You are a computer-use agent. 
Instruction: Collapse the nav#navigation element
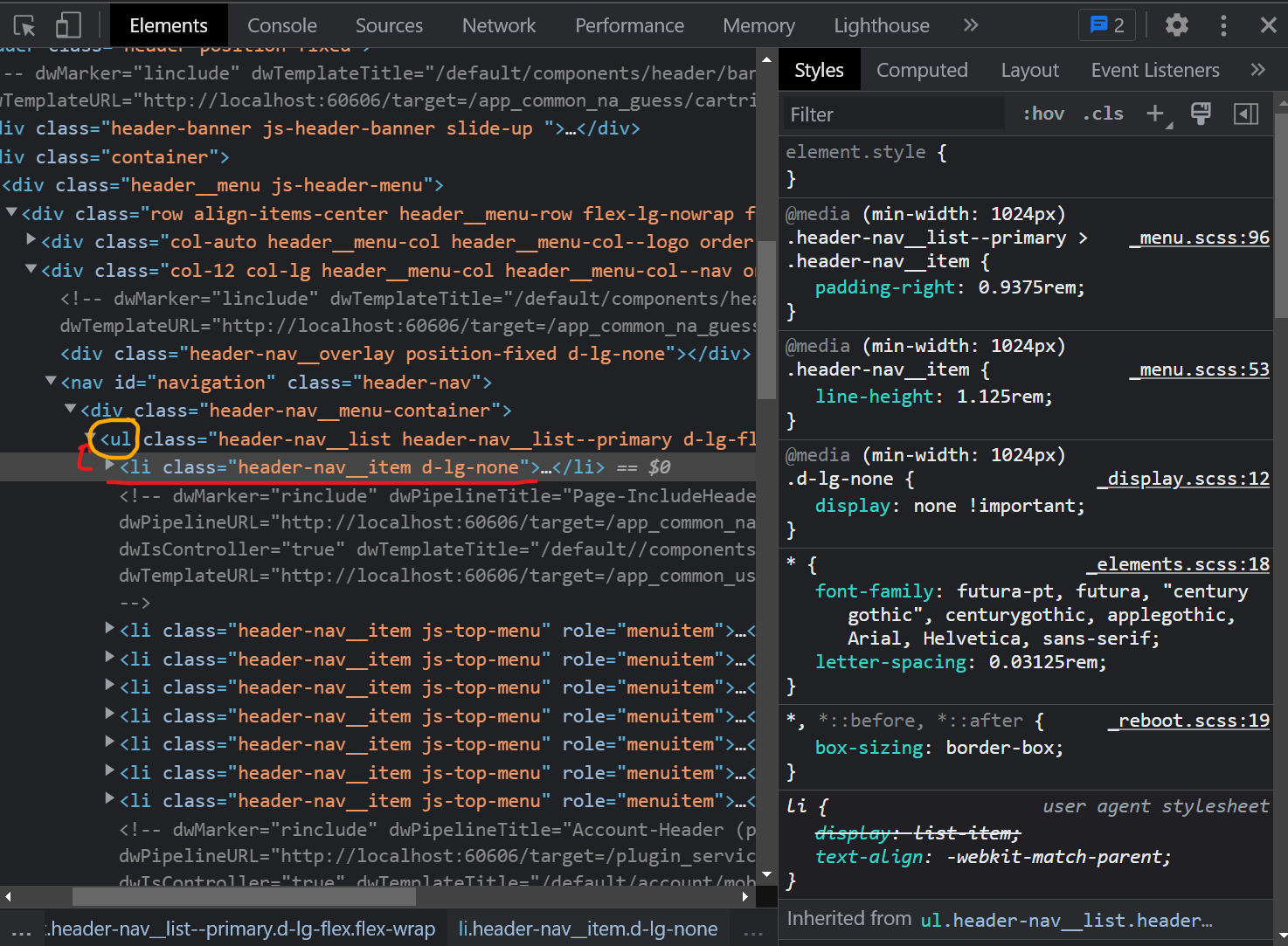coord(50,381)
